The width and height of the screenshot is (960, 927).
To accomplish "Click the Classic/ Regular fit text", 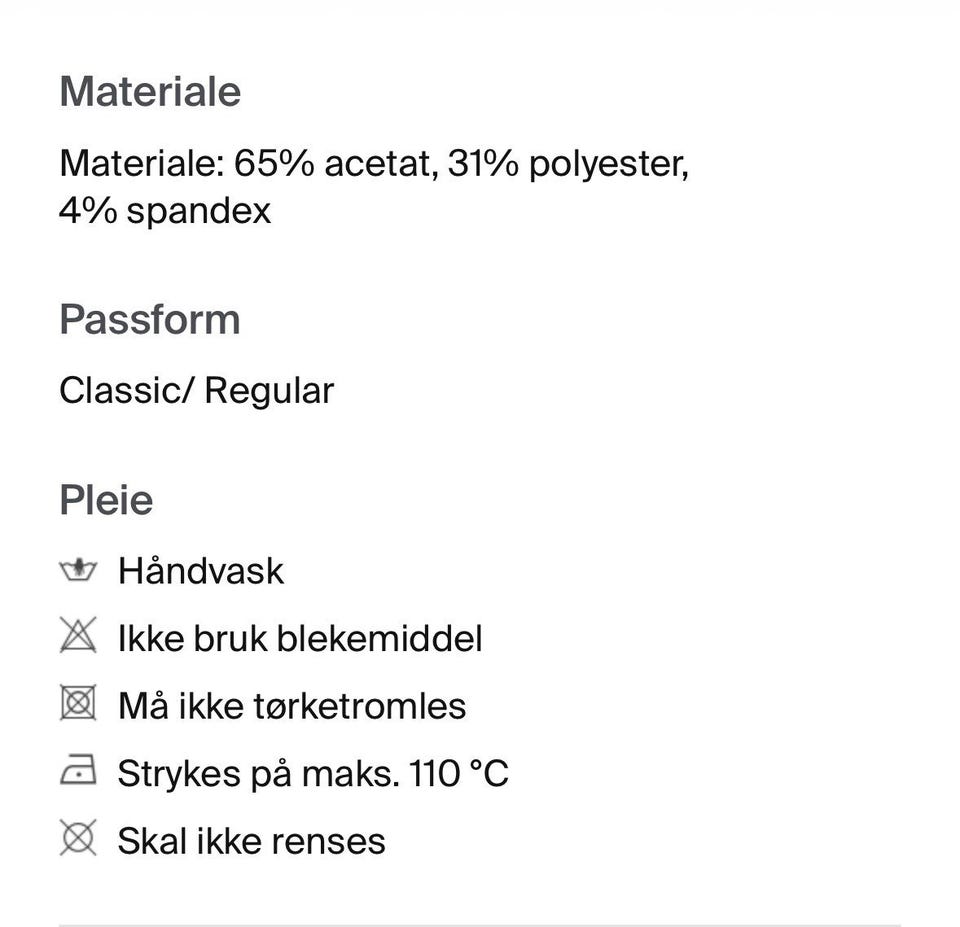I will click(x=196, y=390).
